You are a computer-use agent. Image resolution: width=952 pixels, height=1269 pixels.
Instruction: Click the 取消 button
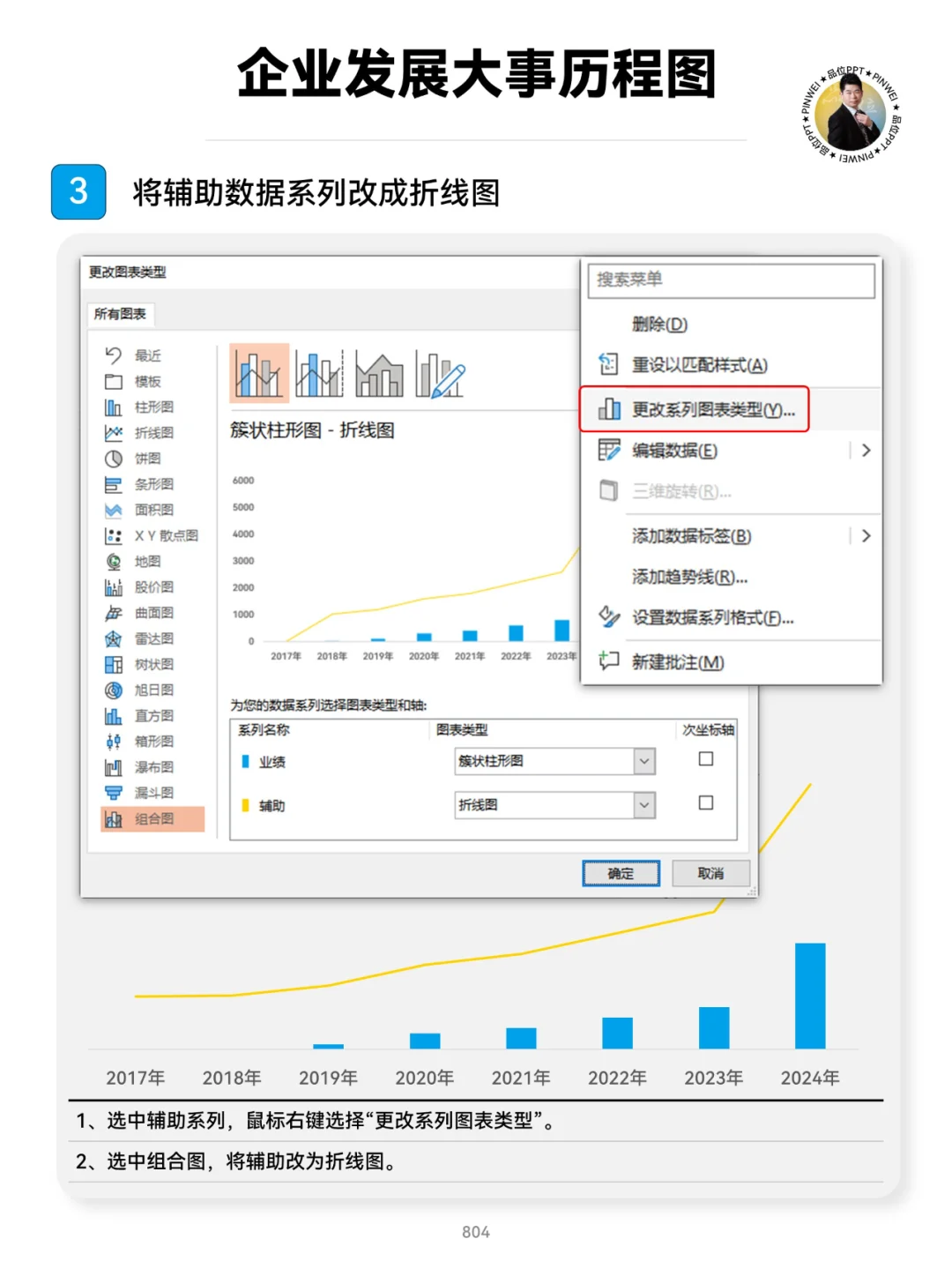click(710, 873)
